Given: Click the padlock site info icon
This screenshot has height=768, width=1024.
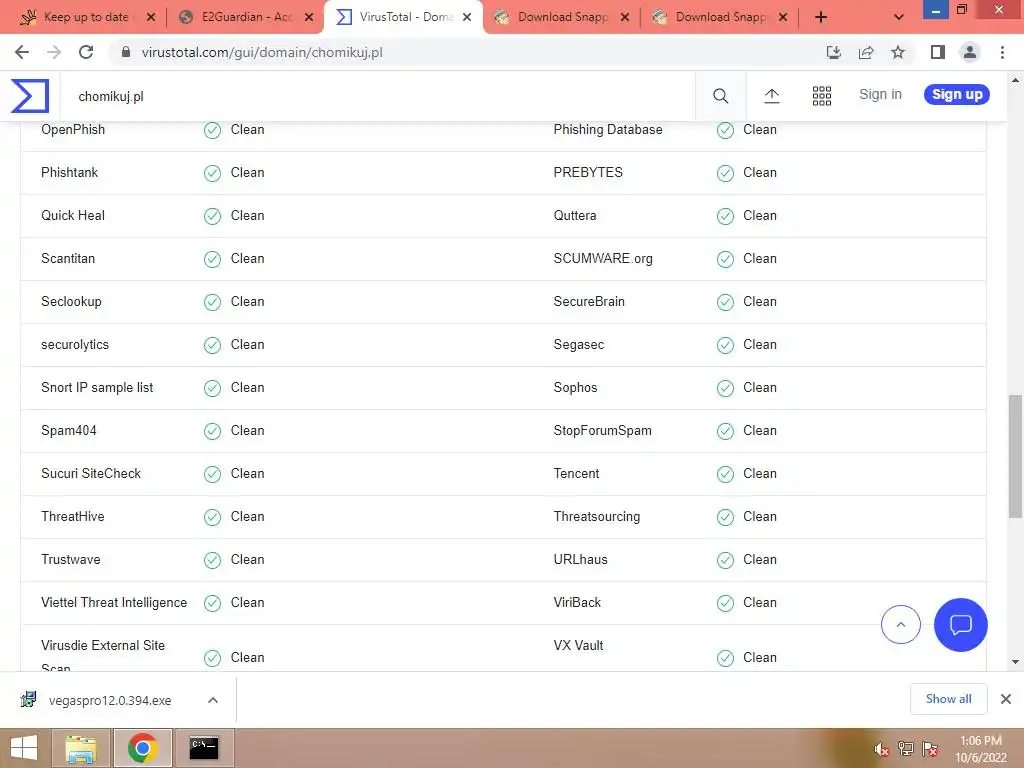Looking at the screenshot, I should tap(126, 52).
